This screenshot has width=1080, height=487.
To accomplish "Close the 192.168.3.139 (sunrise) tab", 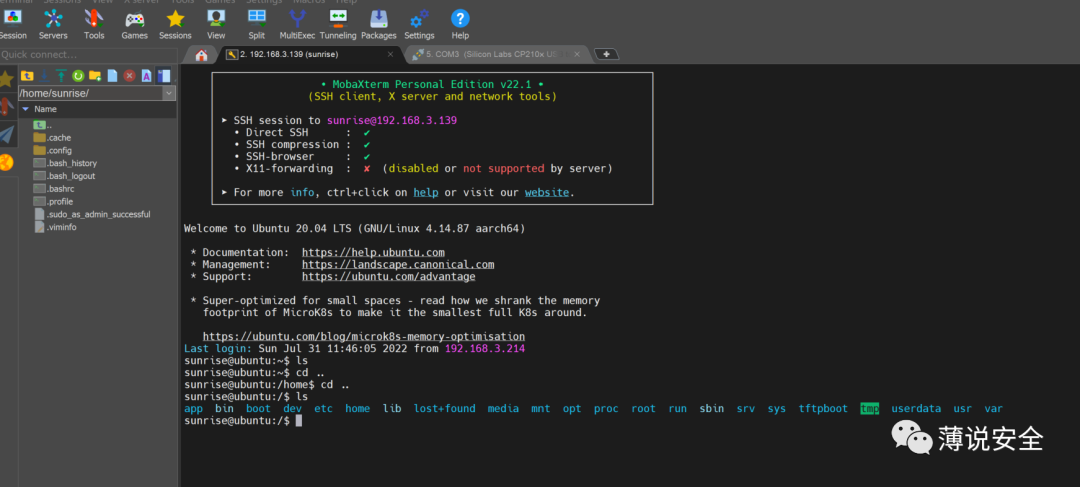I will point(388,55).
